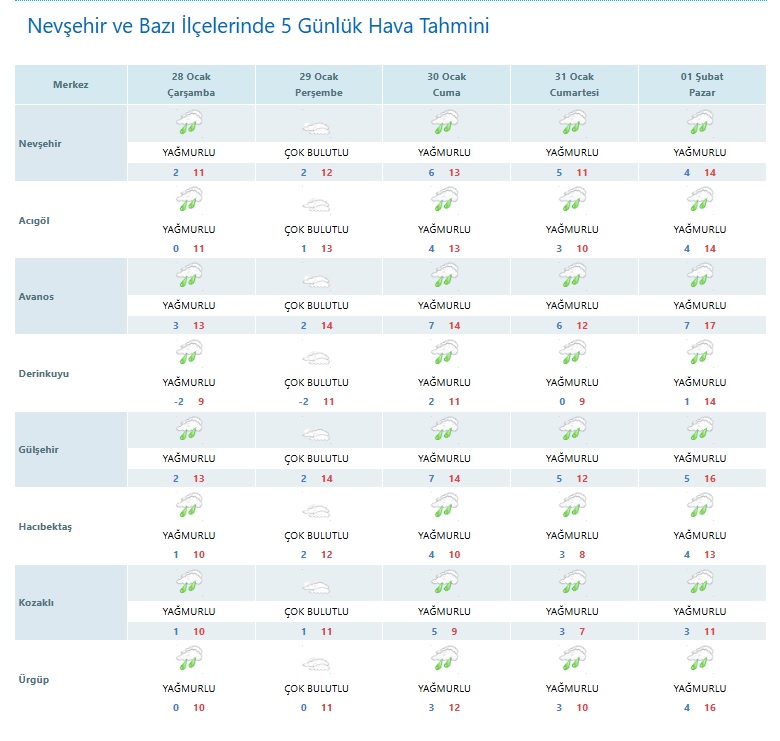Click Nevşehir rainy icon for 28 Ocak
The width and height of the screenshot is (780, 741).
click(x=189, y=124)
